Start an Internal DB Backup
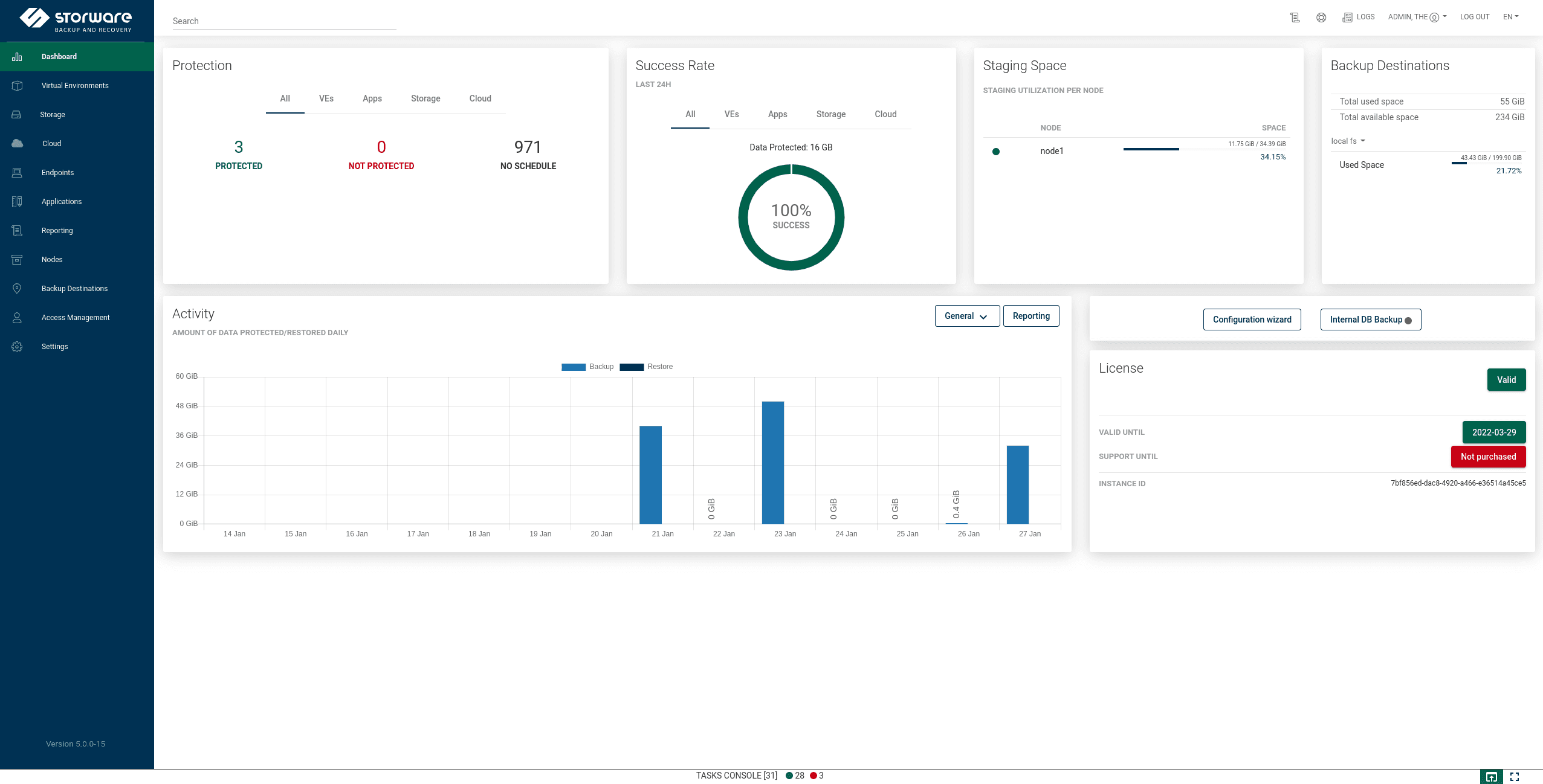This screenshot has height=784, width=1543. 1370,319
